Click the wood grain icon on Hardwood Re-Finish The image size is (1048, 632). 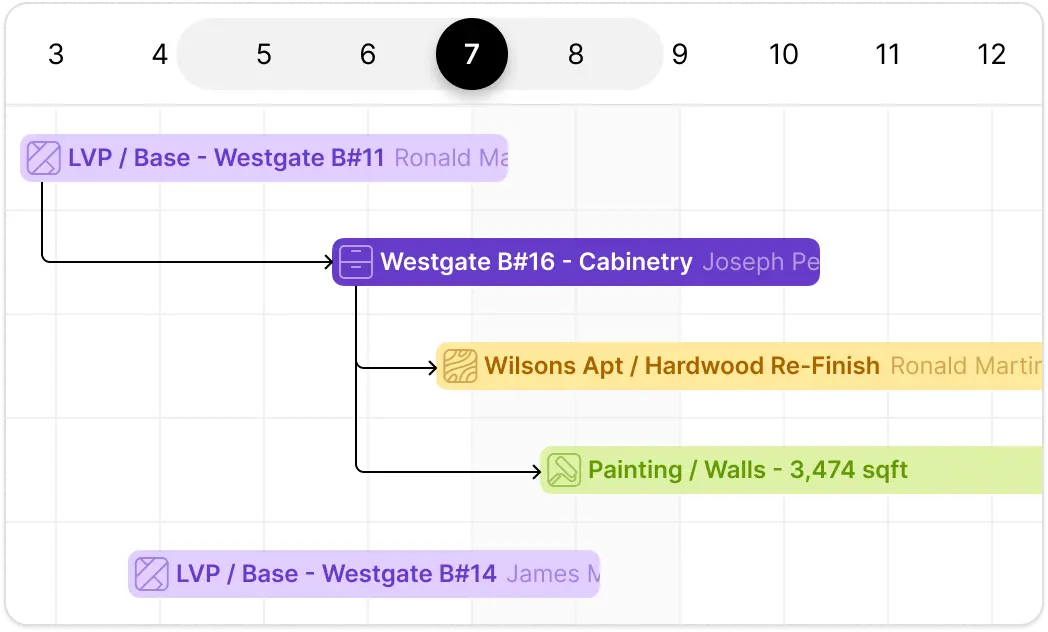click(x=461, y=366)
